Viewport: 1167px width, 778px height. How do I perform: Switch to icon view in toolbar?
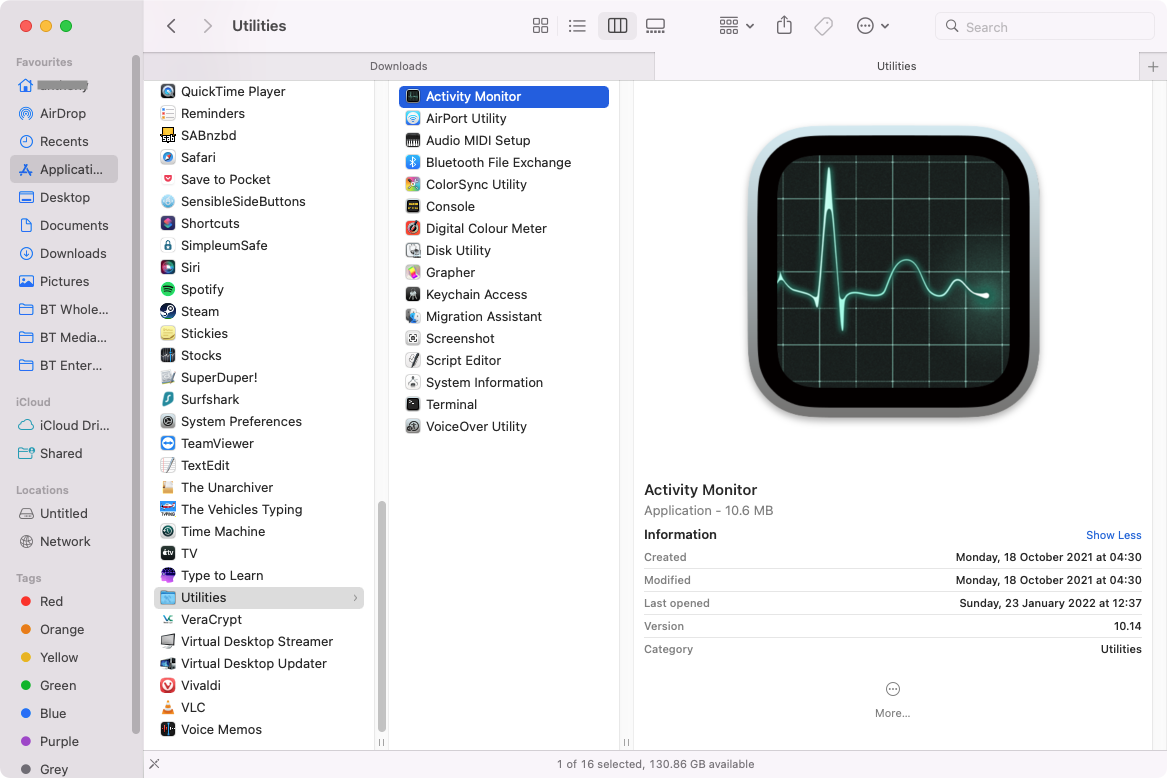click(x=540, y=26)
